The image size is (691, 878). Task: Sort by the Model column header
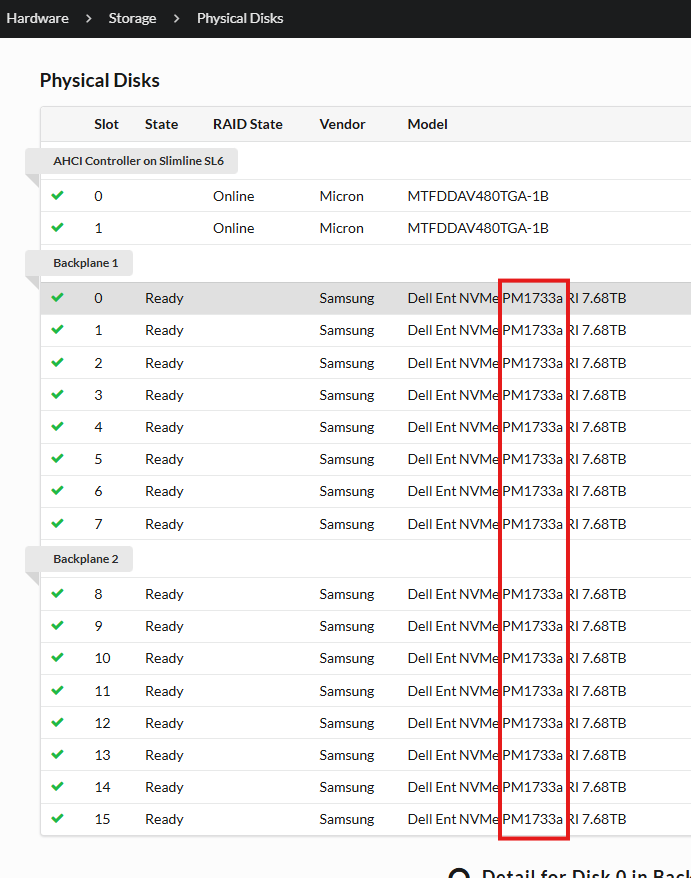point(427,124)
